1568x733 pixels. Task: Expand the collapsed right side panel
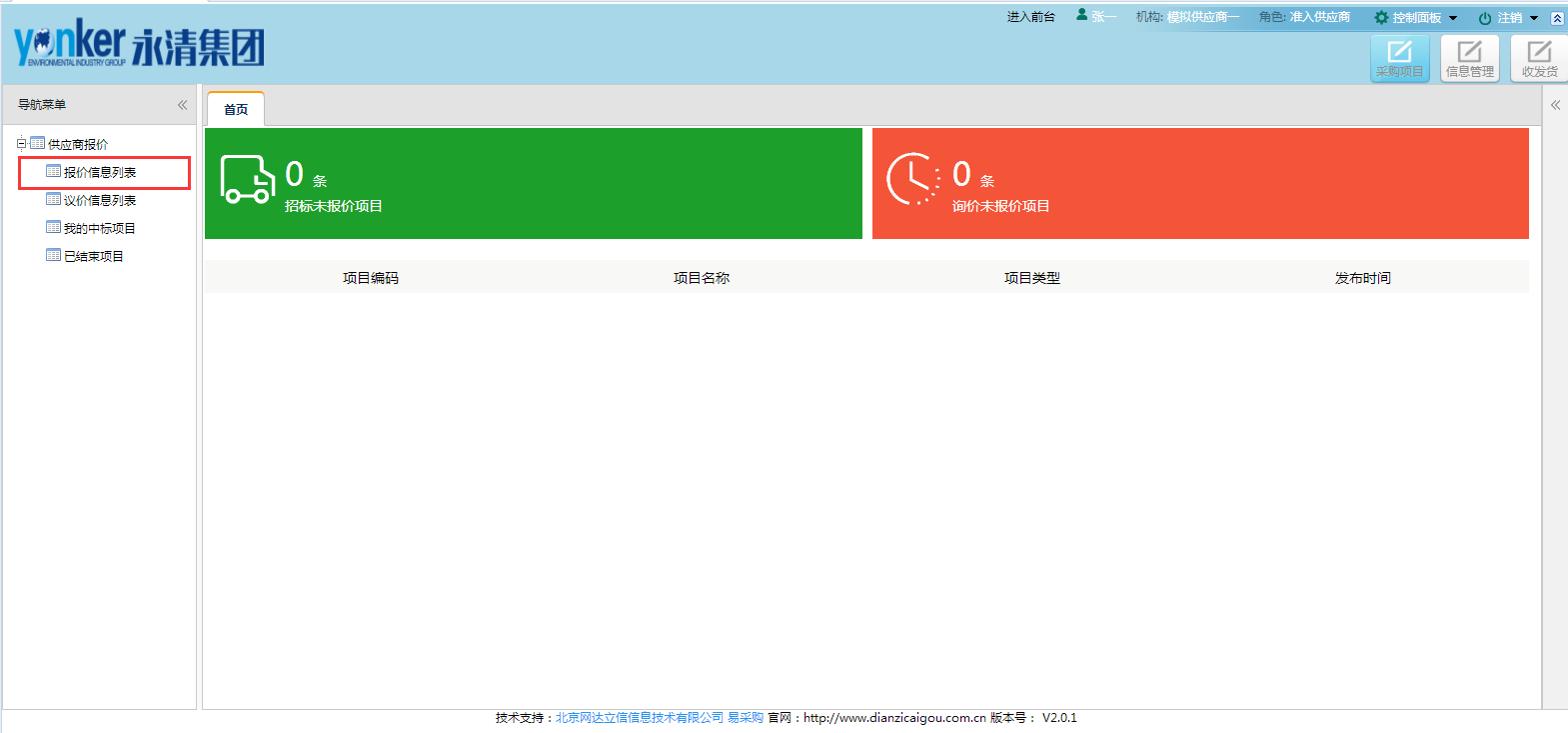pos(1555,105)
